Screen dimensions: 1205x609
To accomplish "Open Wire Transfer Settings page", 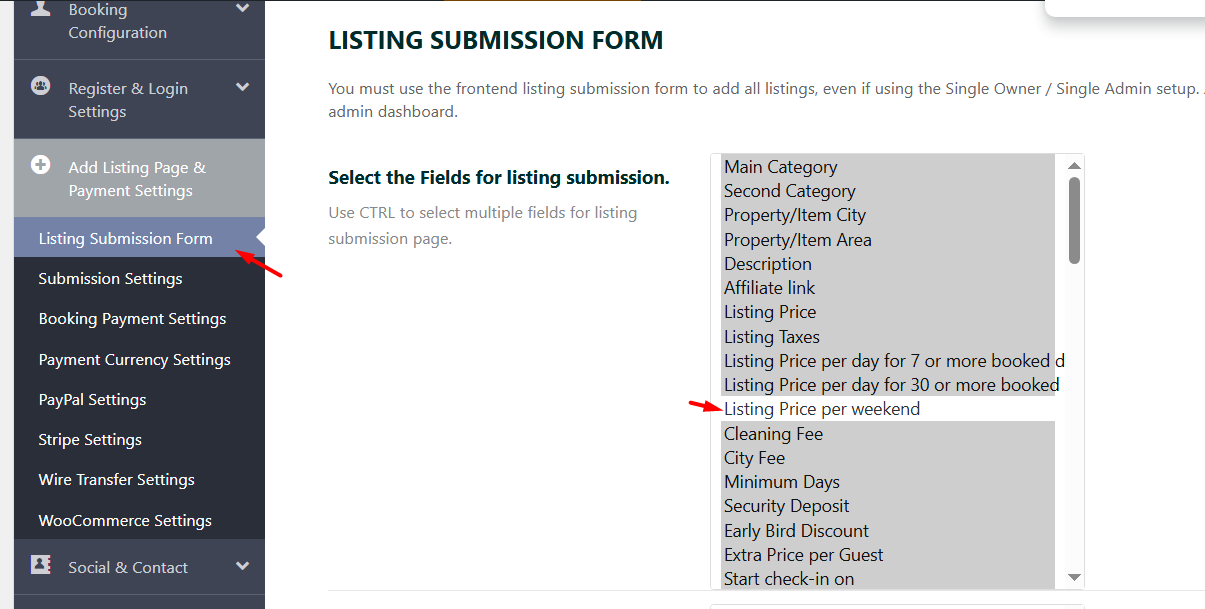I will [x=116, y=480].
